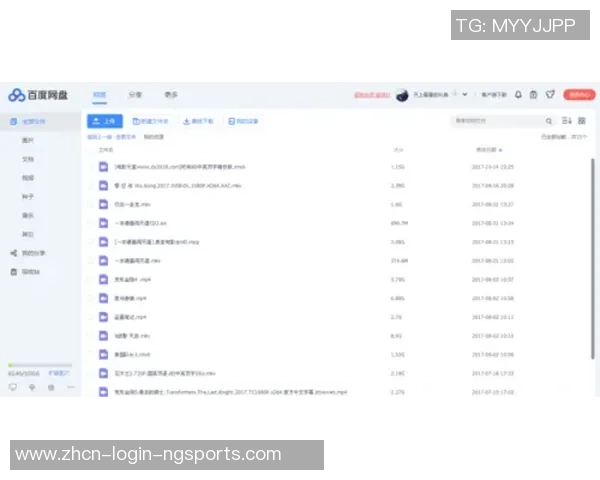Image resolution: width=600 pixels, height=480 pixels.
Task: Click the My Devices toolbar icon
Action: tap(231, 121)
